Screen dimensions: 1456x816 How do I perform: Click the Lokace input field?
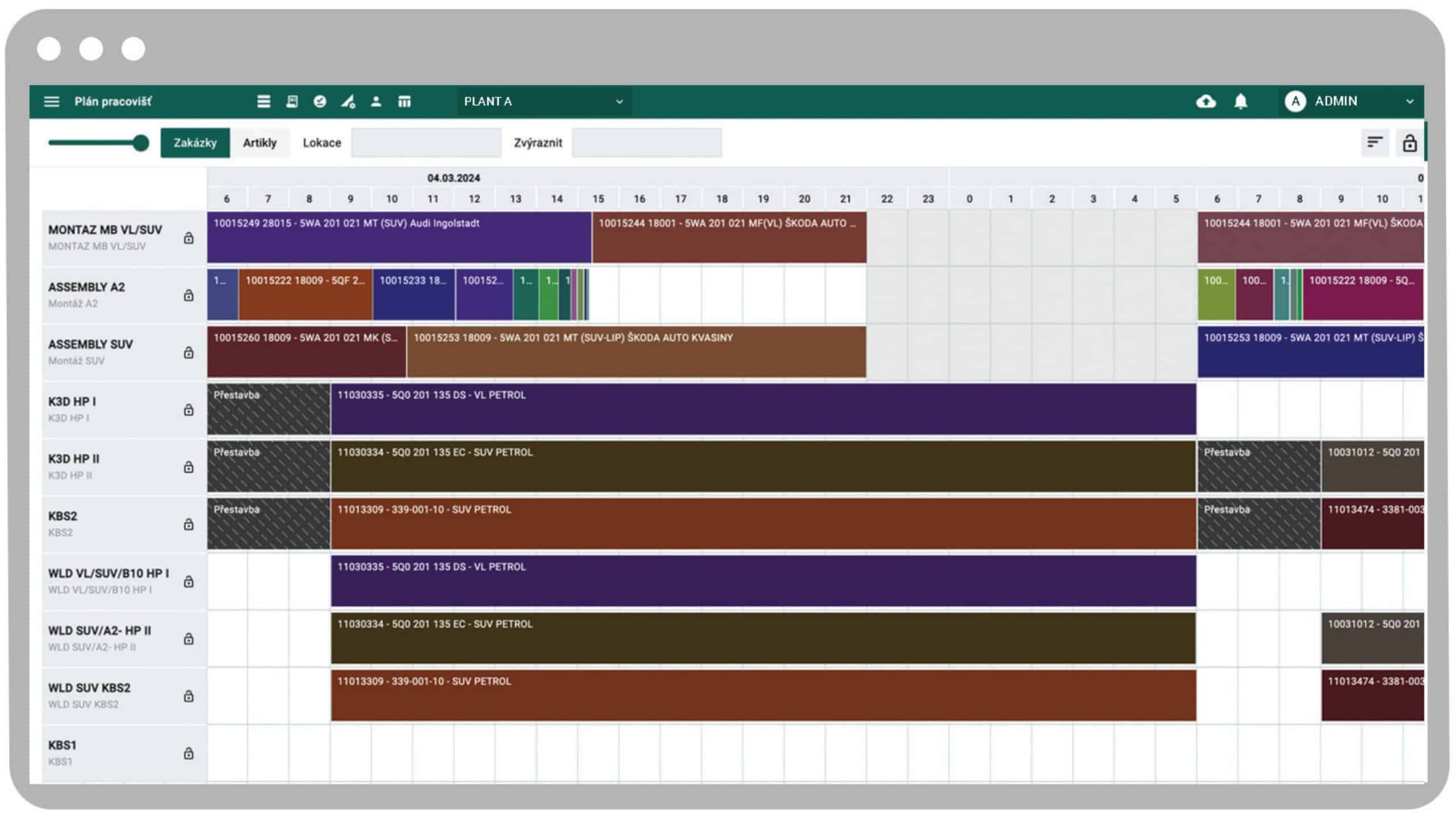coord(427,143)
